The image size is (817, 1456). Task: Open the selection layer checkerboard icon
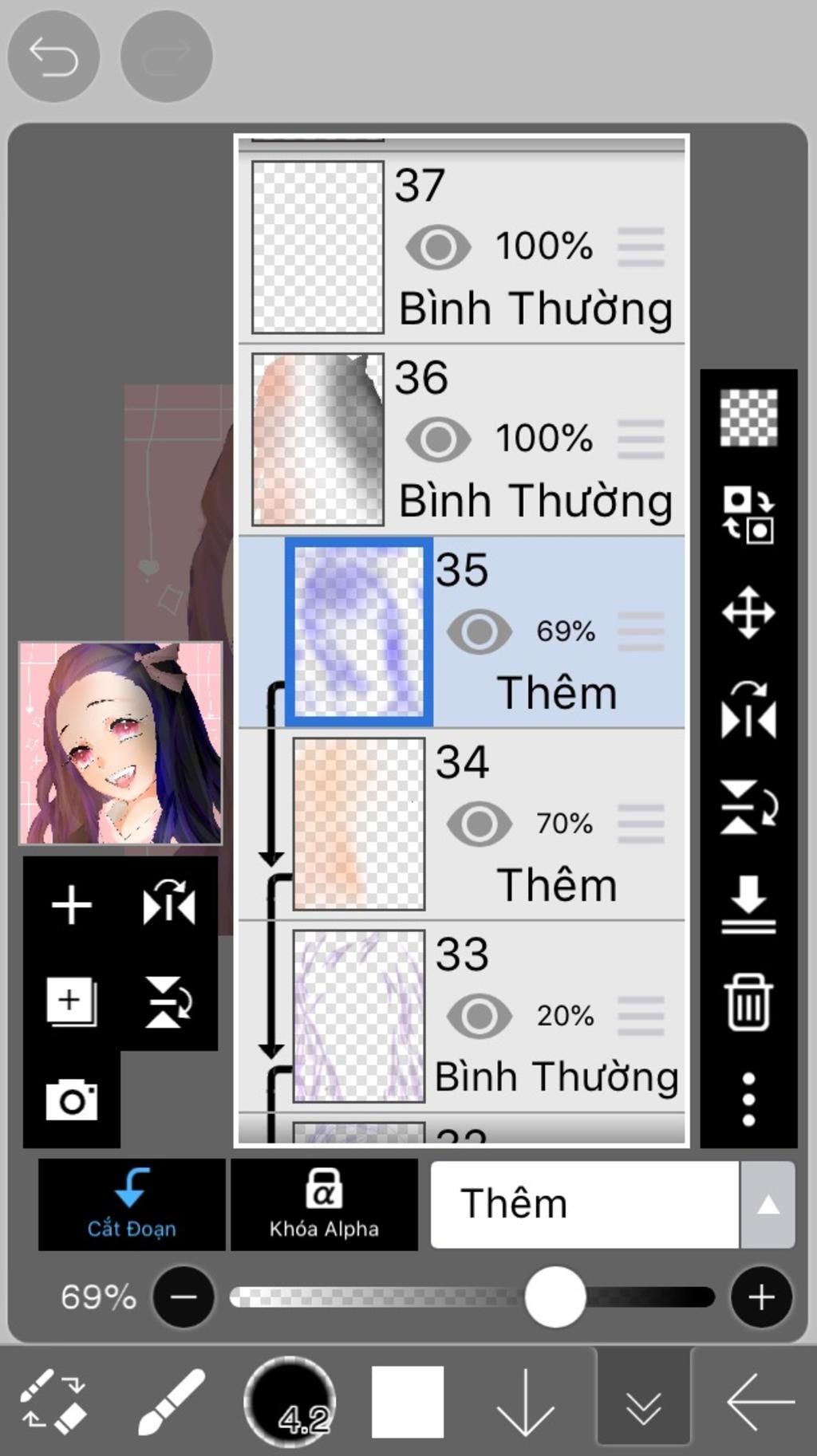748,417
